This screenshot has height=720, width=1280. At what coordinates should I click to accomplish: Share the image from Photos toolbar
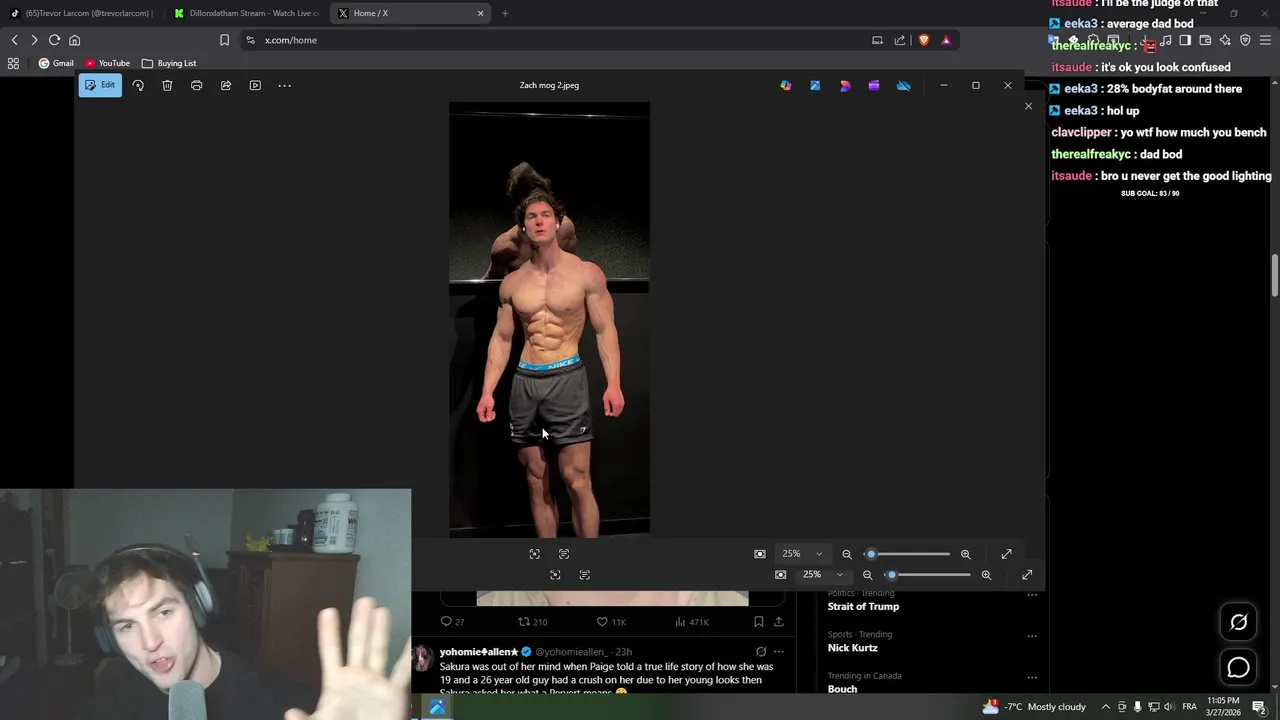(226, 85)
